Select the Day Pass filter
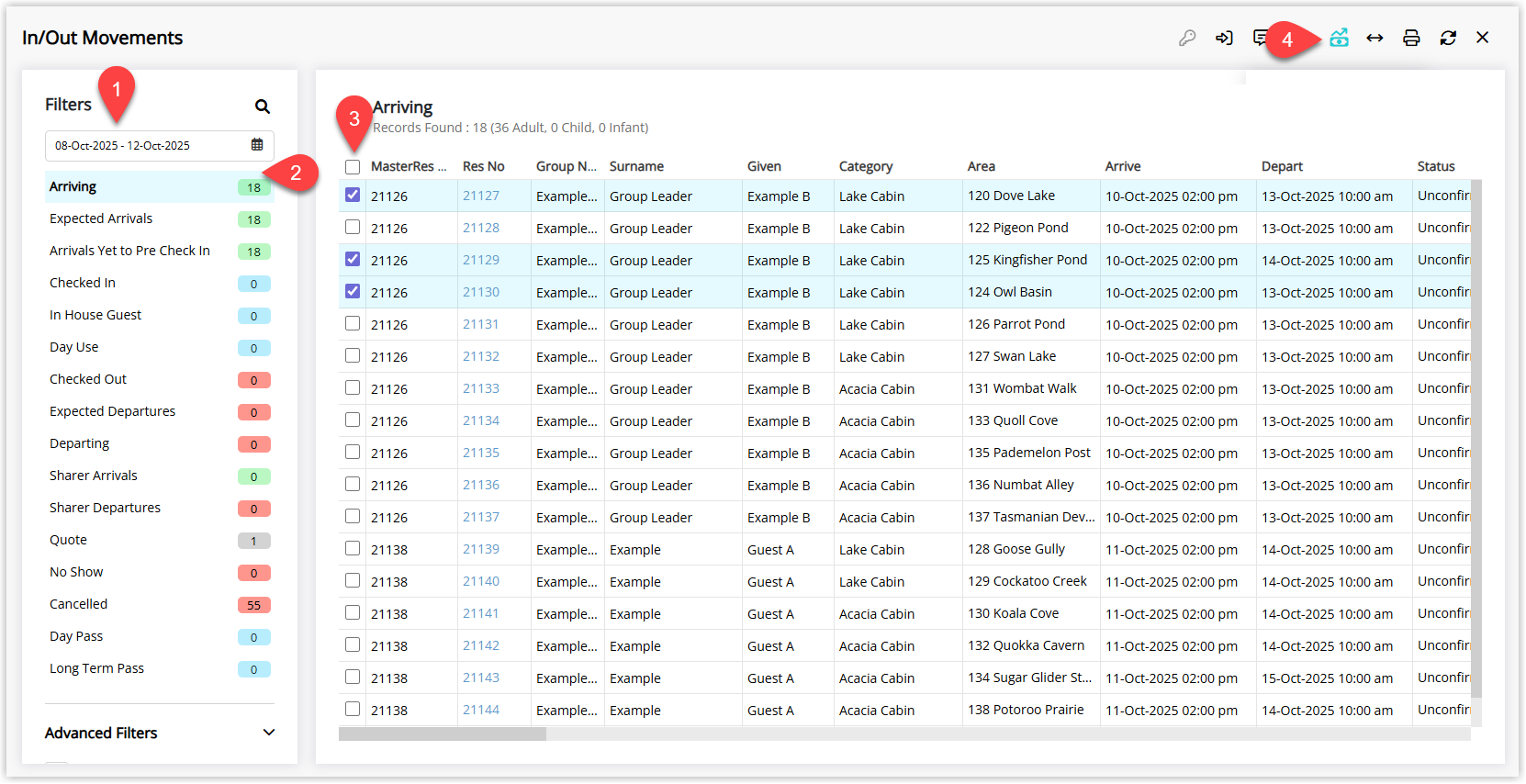The image size is (1526, 784). (x=160, y=637)
